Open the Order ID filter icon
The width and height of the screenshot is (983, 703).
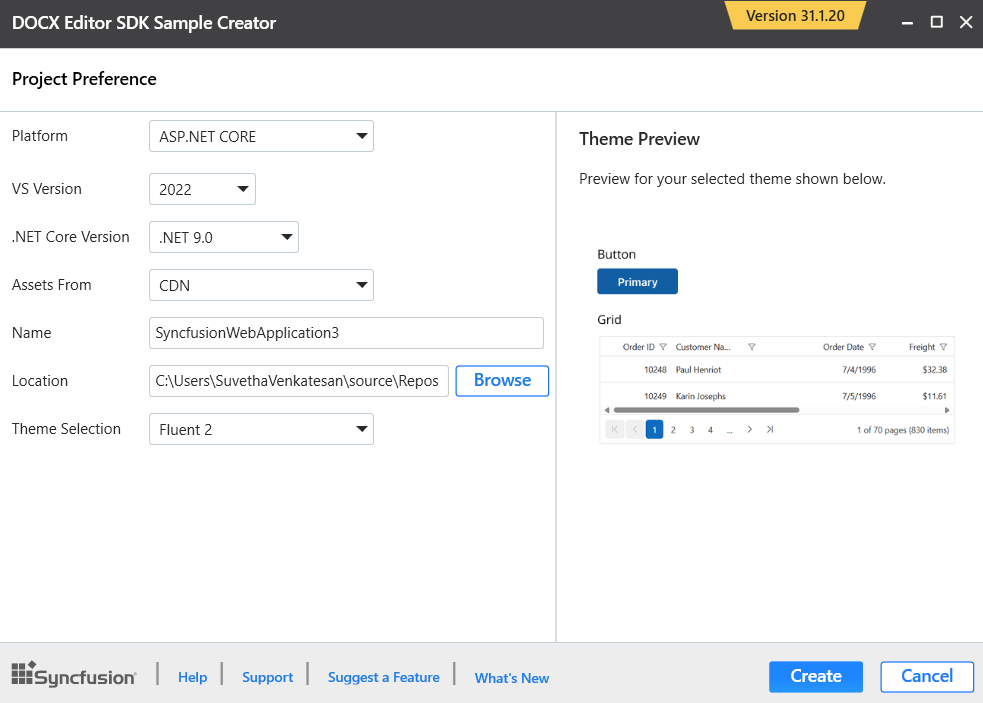pos(662,347)
